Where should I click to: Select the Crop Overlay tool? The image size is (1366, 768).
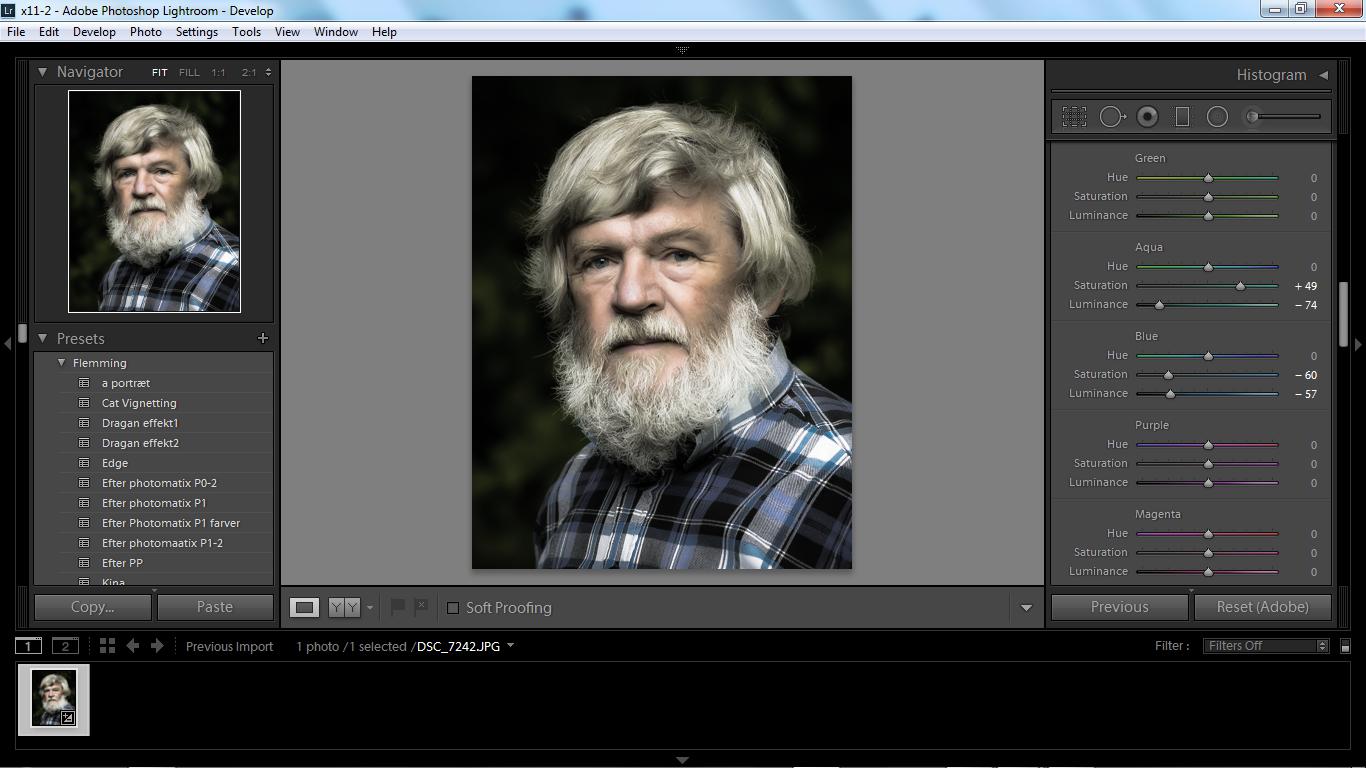pos(1074,117)
